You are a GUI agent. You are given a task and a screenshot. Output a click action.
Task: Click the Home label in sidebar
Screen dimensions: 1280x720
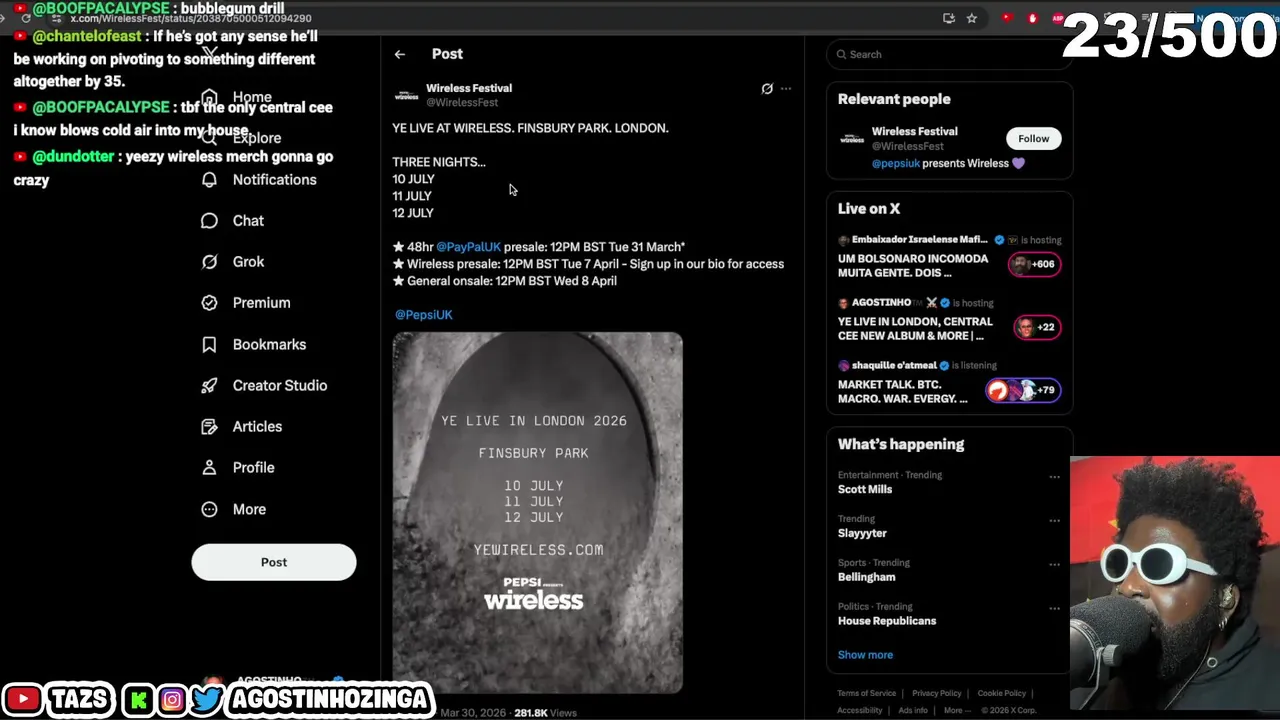[252, 98]
